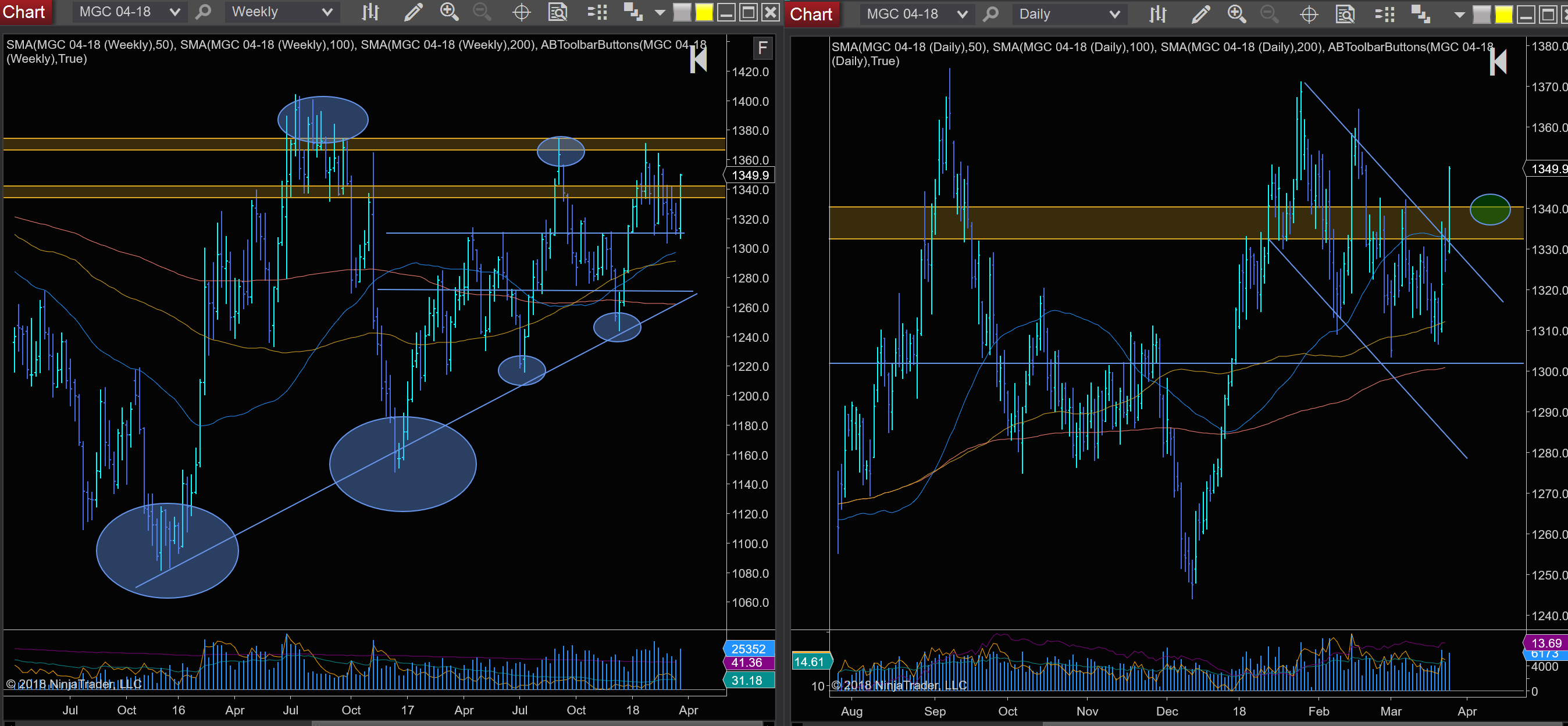This screenshot has height=726, width=1568.
Task: Select the Chart tab of the Weekly window
Action: click(x=26, y=12)
